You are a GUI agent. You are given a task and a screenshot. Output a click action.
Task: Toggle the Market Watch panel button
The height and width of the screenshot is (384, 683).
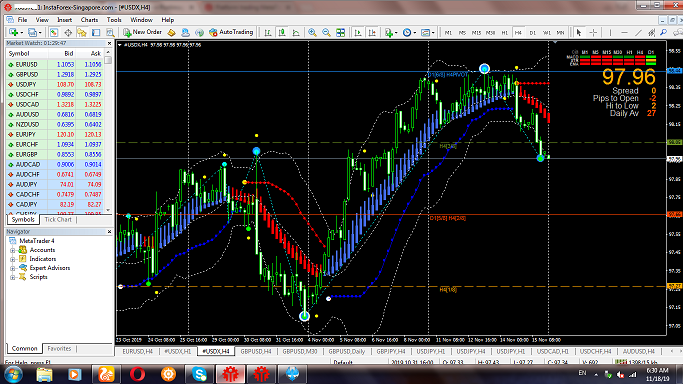54,33
